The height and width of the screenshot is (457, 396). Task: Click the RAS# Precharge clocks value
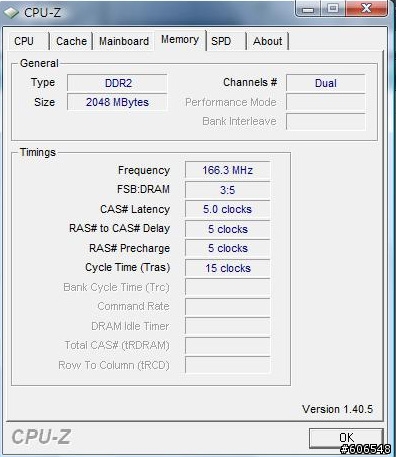click(228, 248)
